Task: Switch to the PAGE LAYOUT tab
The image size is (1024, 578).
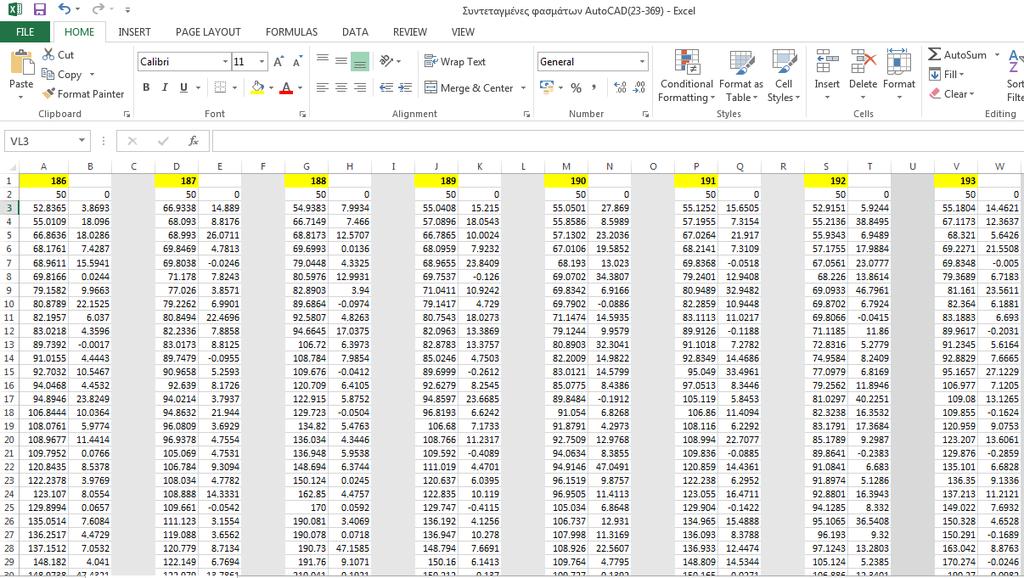Action: 208,32
